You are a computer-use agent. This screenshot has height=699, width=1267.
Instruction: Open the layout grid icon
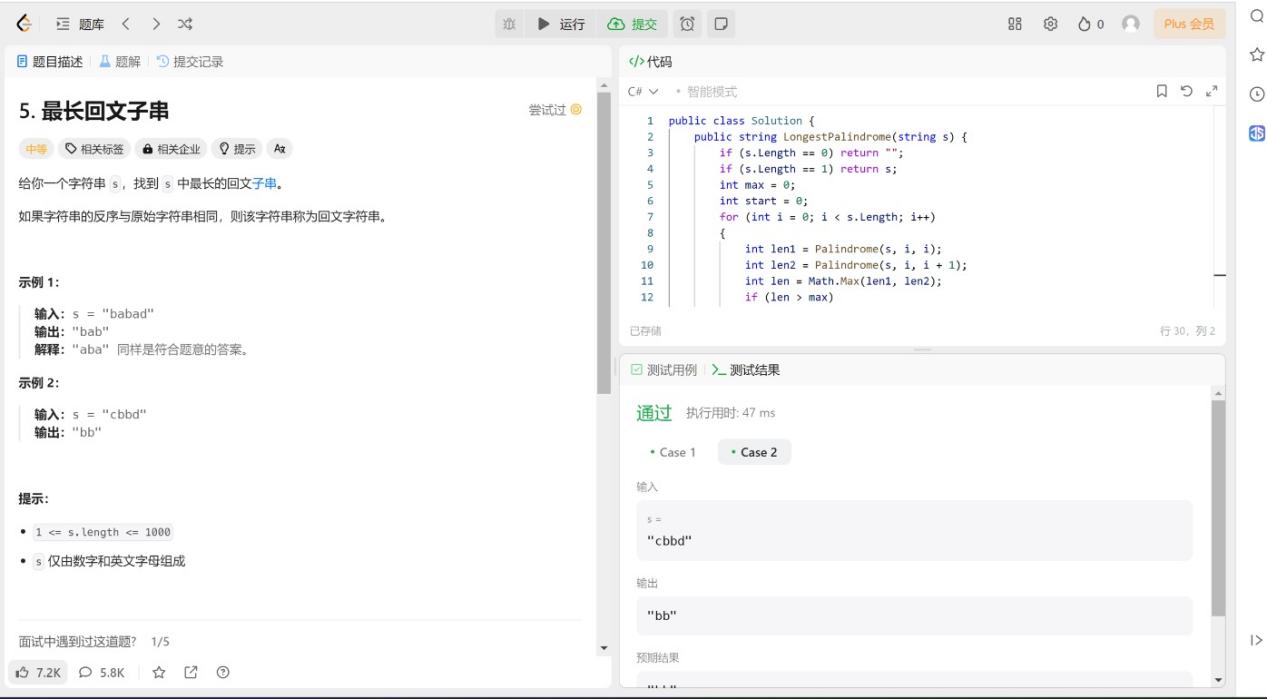click(1015, 23)
